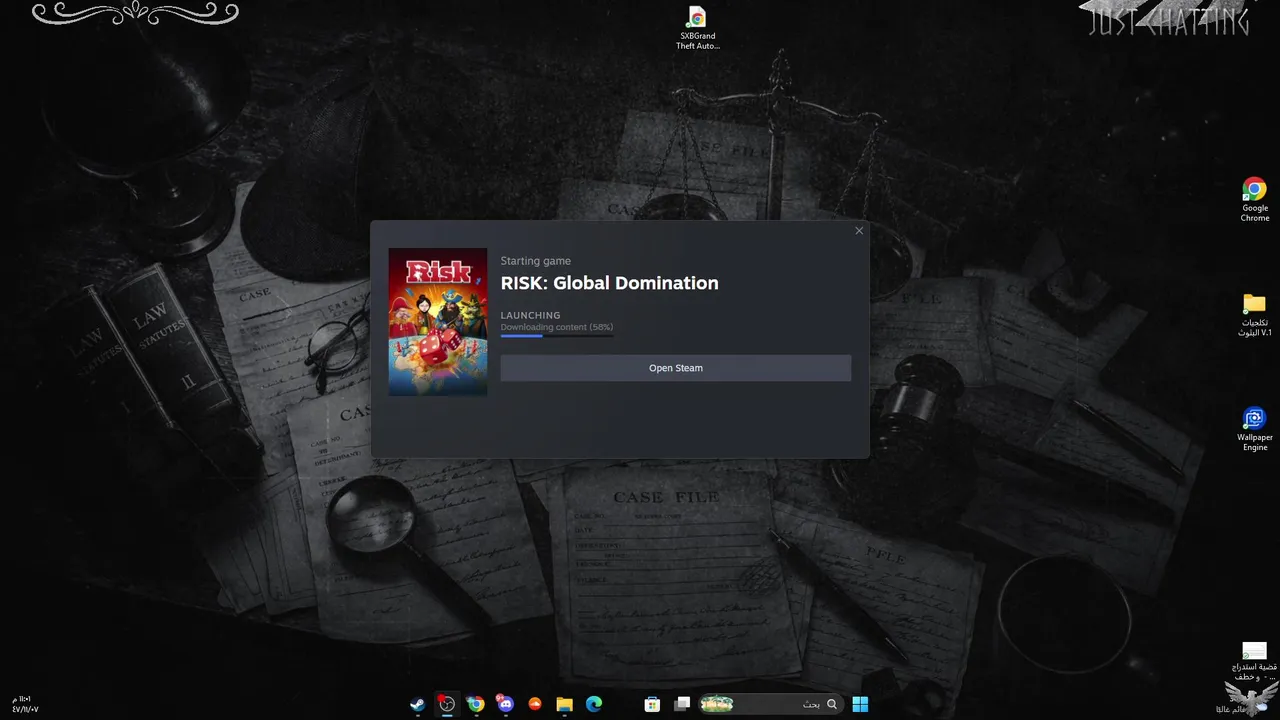This screenshot has height=720, width=1280.
Task: Open Discord from the taskbar
Action: (505, 704)
